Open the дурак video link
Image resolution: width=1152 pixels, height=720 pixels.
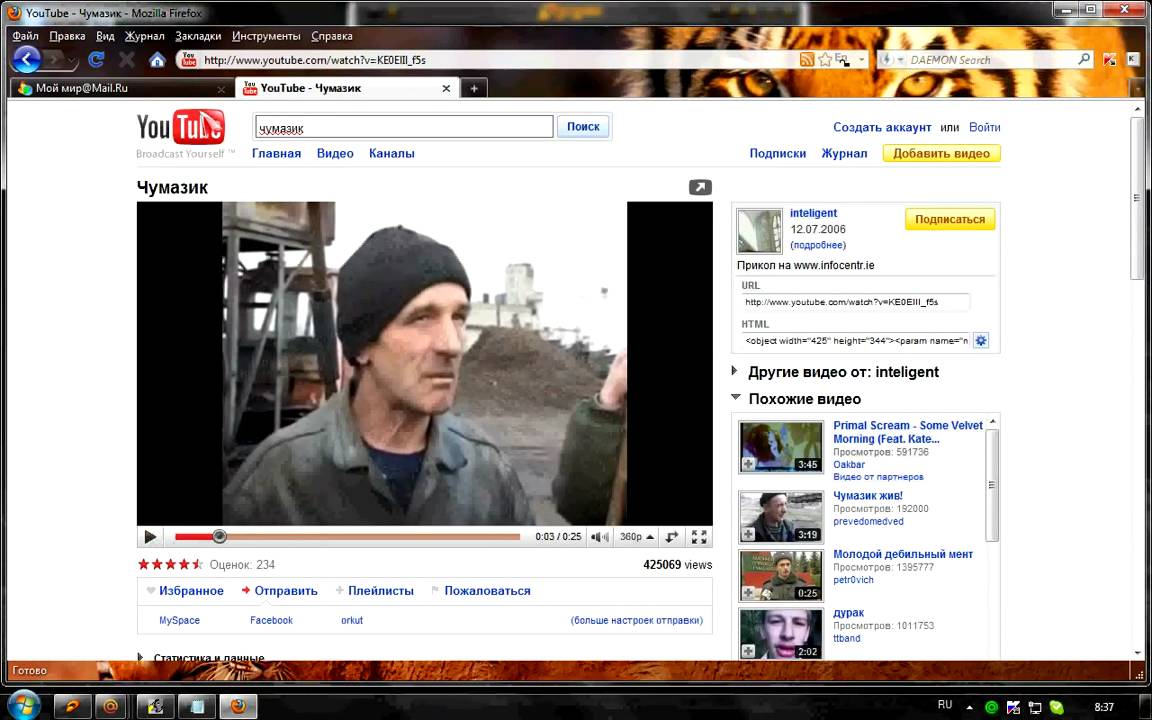tap(849, 613)
